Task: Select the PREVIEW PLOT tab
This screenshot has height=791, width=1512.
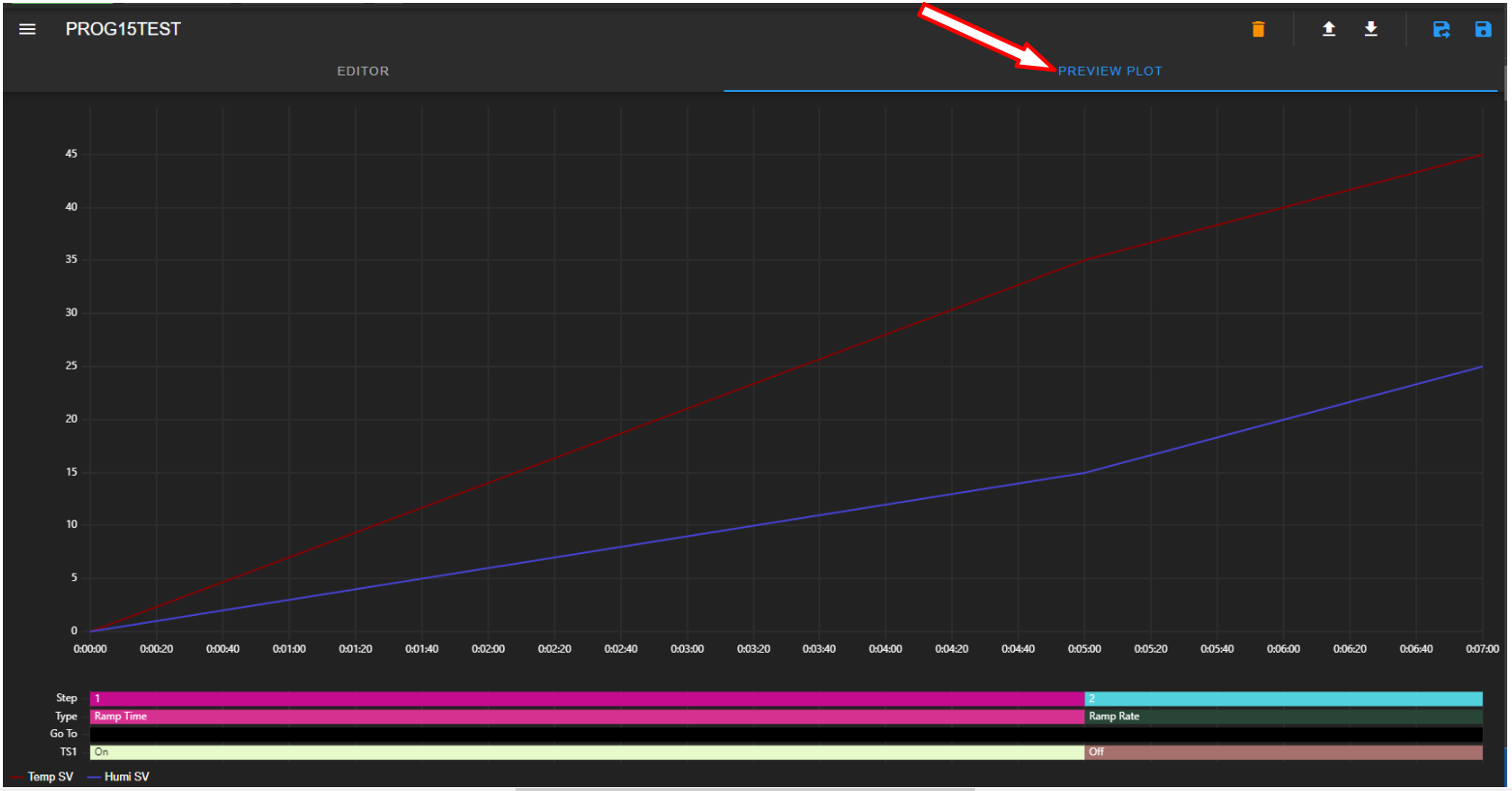Action: (x=1111, y=71)
